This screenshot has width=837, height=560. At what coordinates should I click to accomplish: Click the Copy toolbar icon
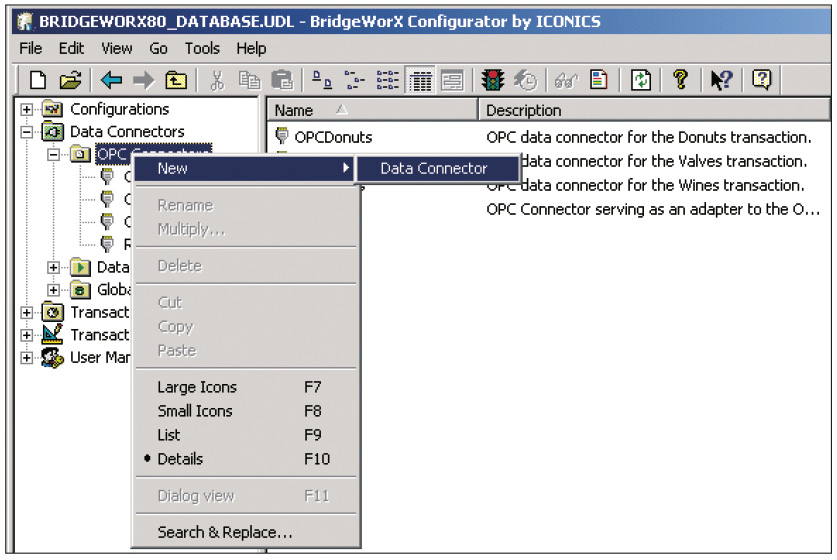pos(249,81)
